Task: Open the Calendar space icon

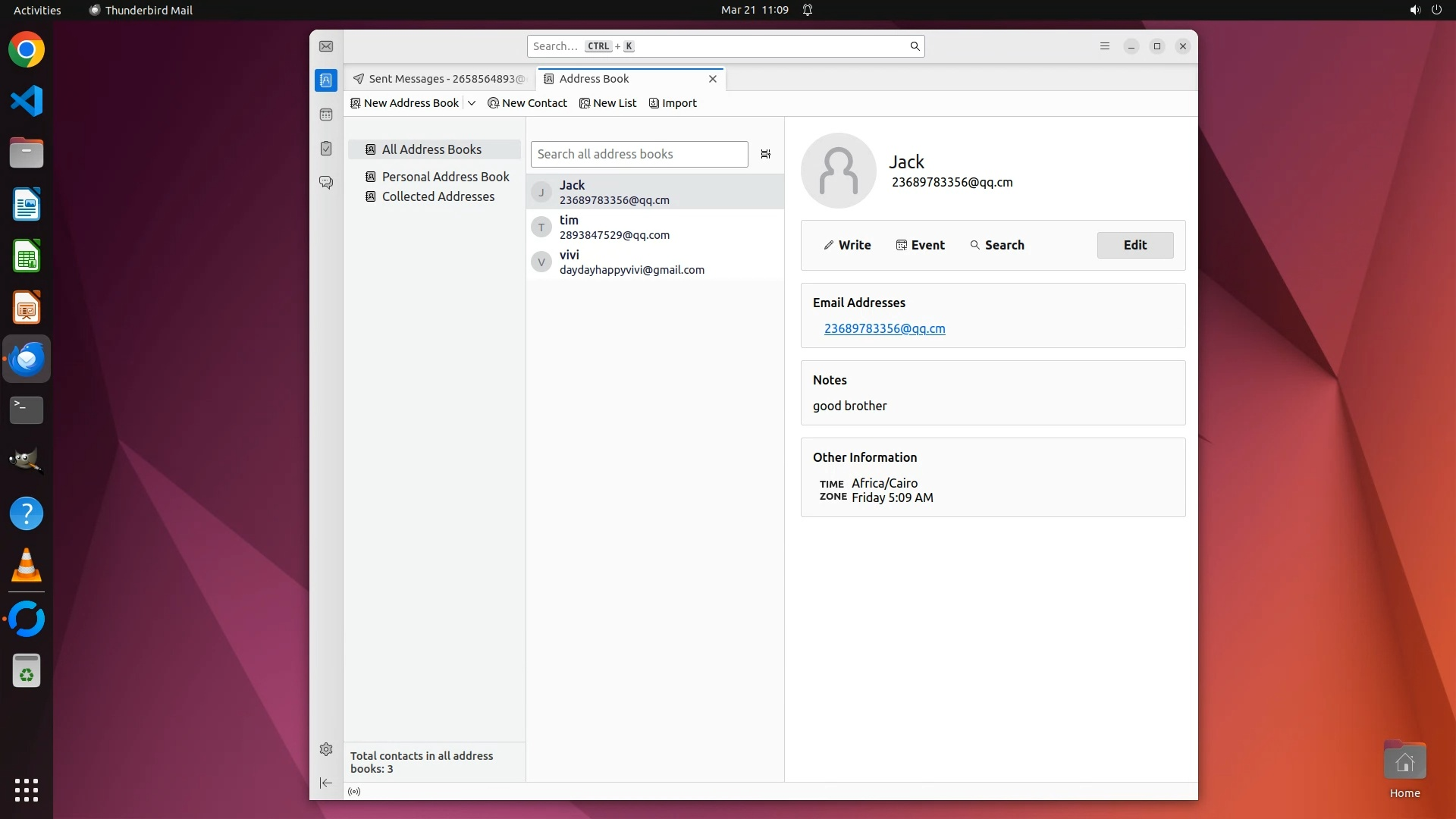Action: click(326, 115)
